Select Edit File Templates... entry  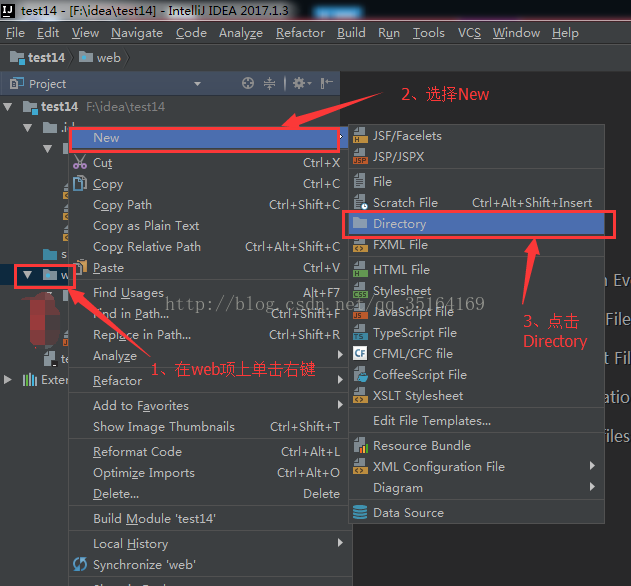477,421
